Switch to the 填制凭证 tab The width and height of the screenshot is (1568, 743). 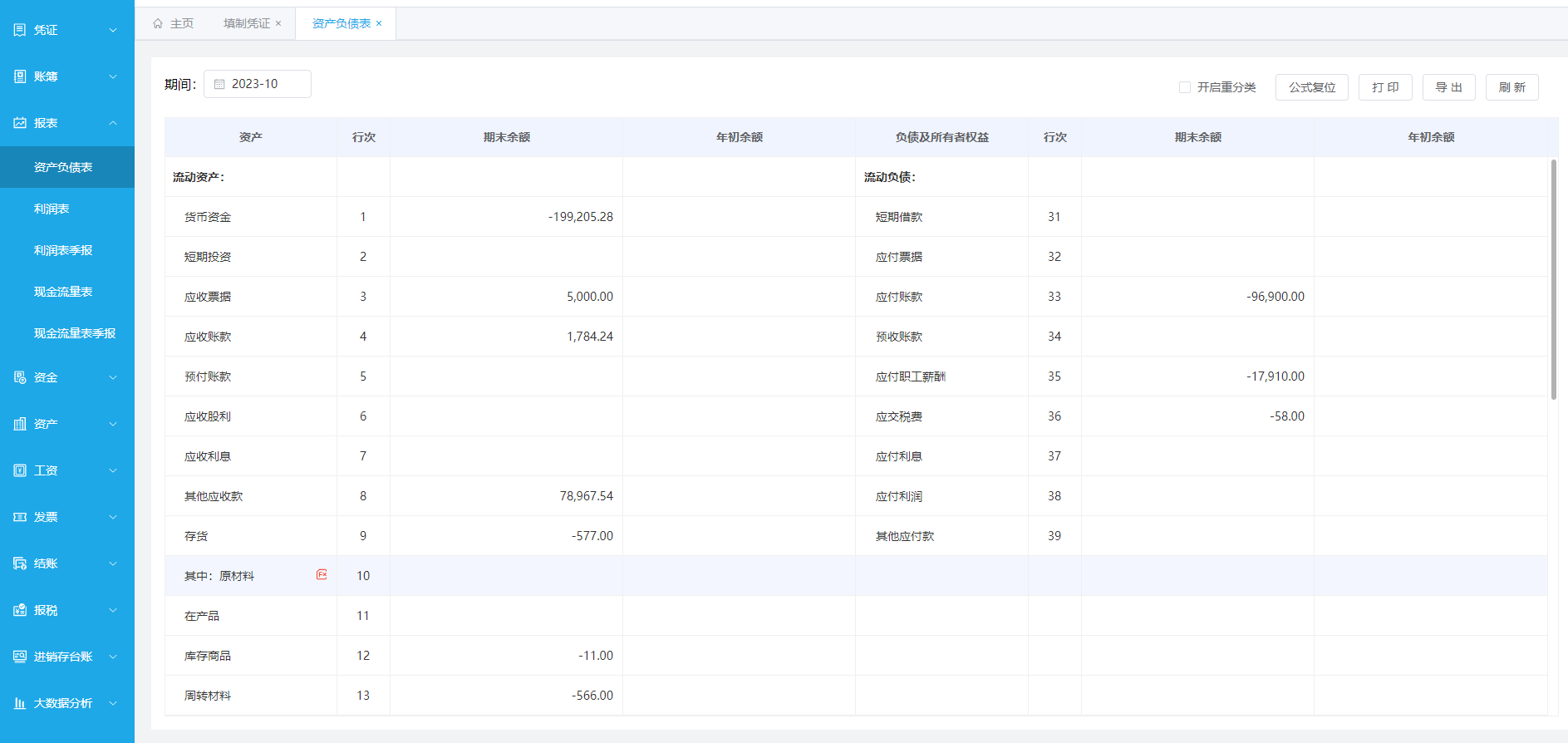click(x=247, y=23)
